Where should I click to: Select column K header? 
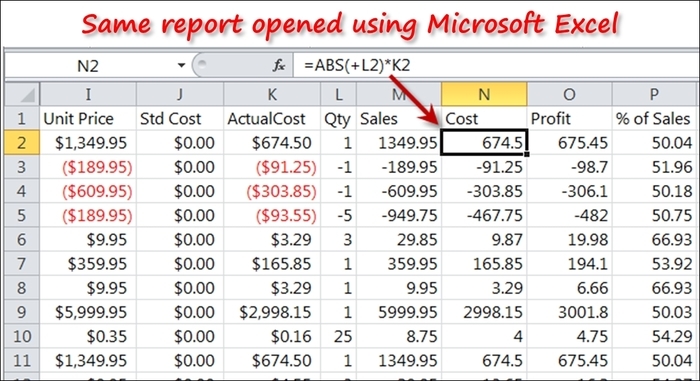pyautogui.click(x=272, y=94)
